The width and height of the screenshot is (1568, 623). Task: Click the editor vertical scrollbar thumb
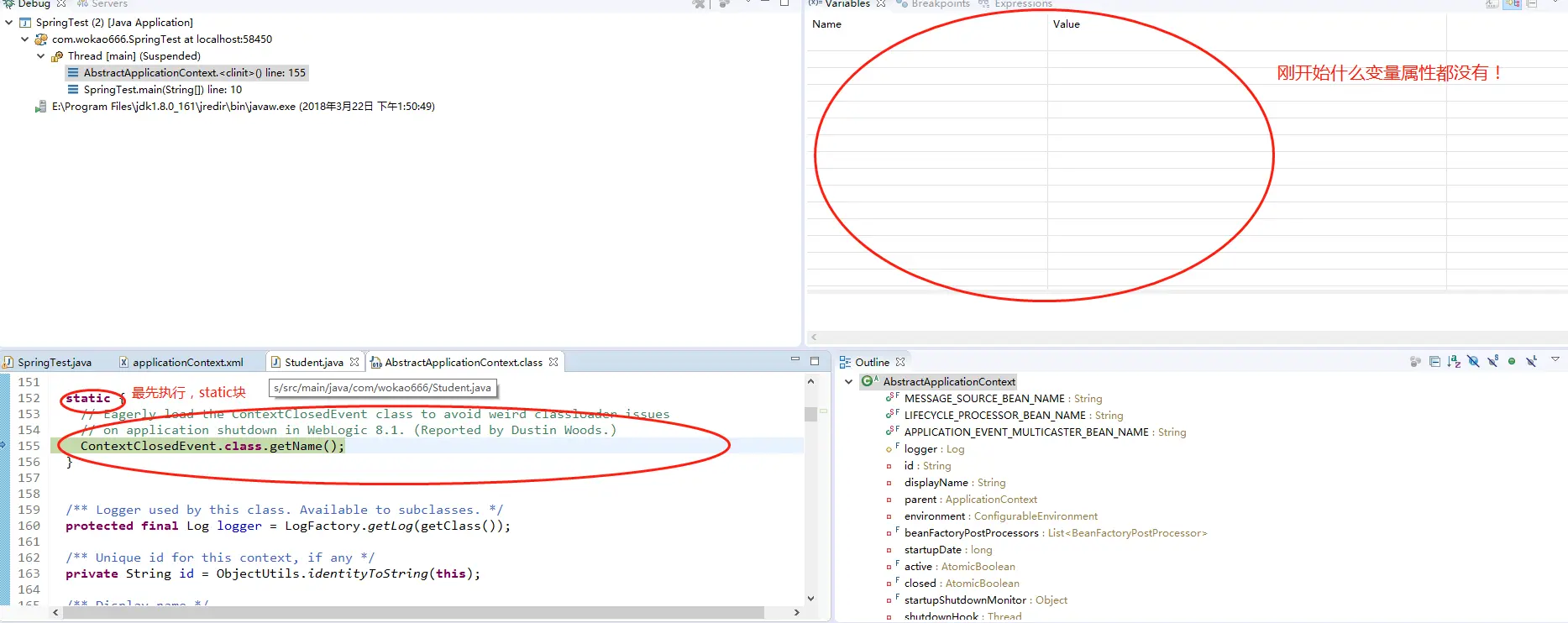coord(810,414)
